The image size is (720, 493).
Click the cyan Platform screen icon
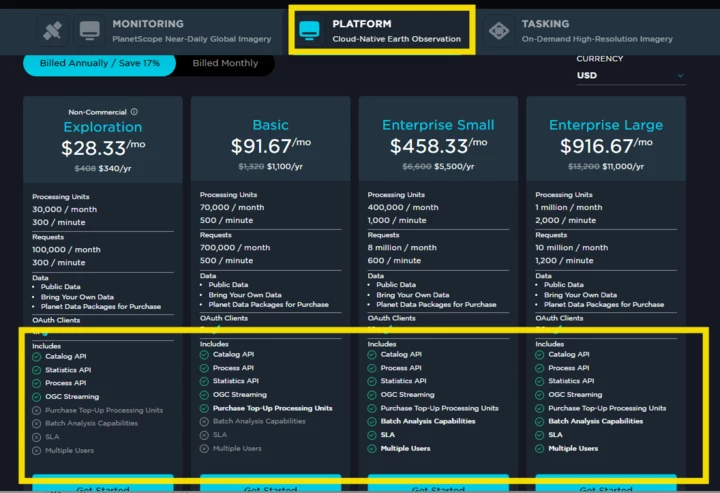(309, 31)
